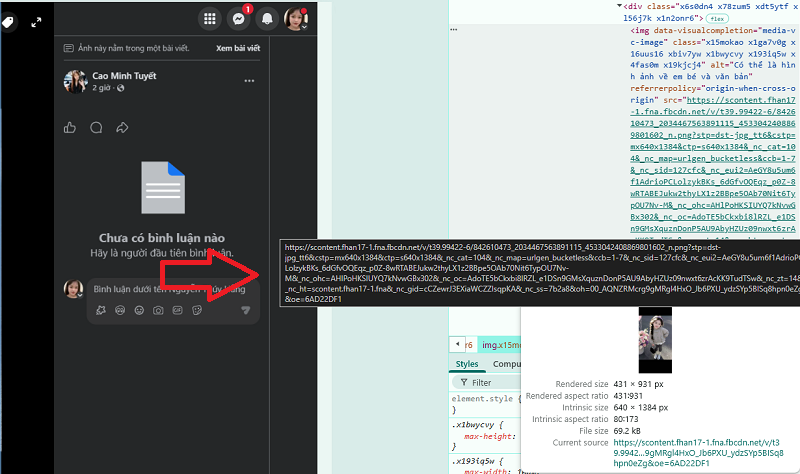Click the '.x193iq5w' selector
Viewport: 800px width, 474px height.
tap(473, 461)
